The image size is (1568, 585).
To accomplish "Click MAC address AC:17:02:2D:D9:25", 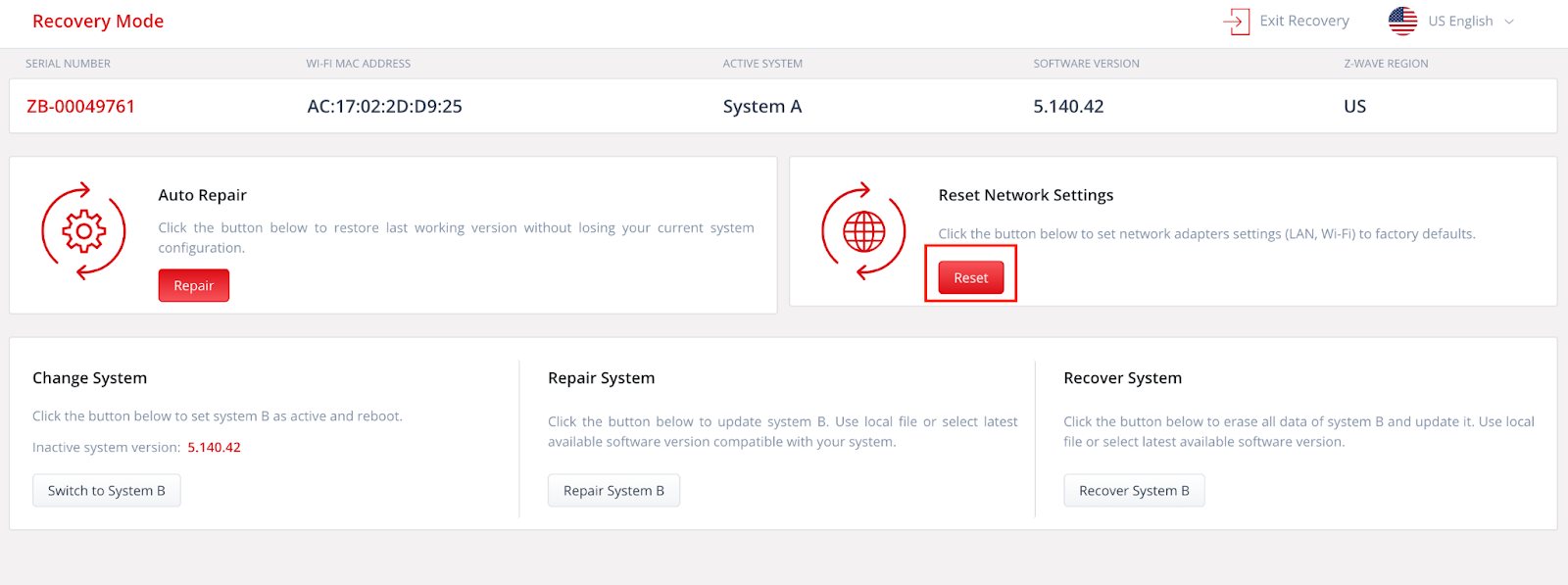I will (x=384, y=106).
